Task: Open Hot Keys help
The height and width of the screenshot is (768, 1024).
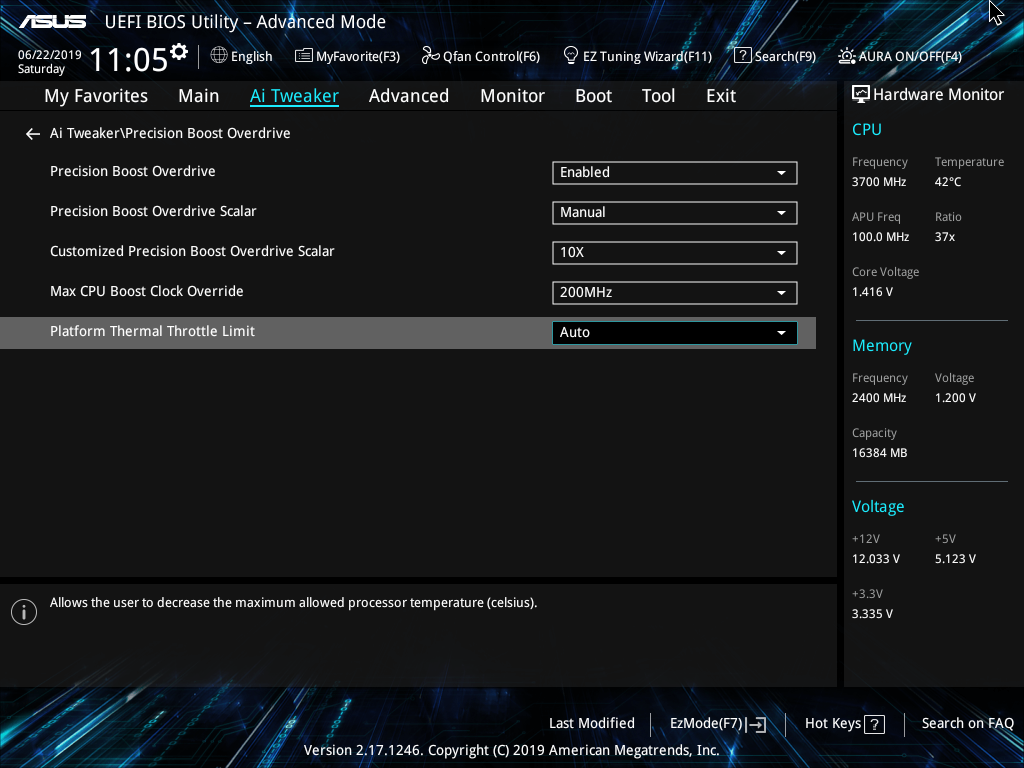Action: (x=845, y=724)
